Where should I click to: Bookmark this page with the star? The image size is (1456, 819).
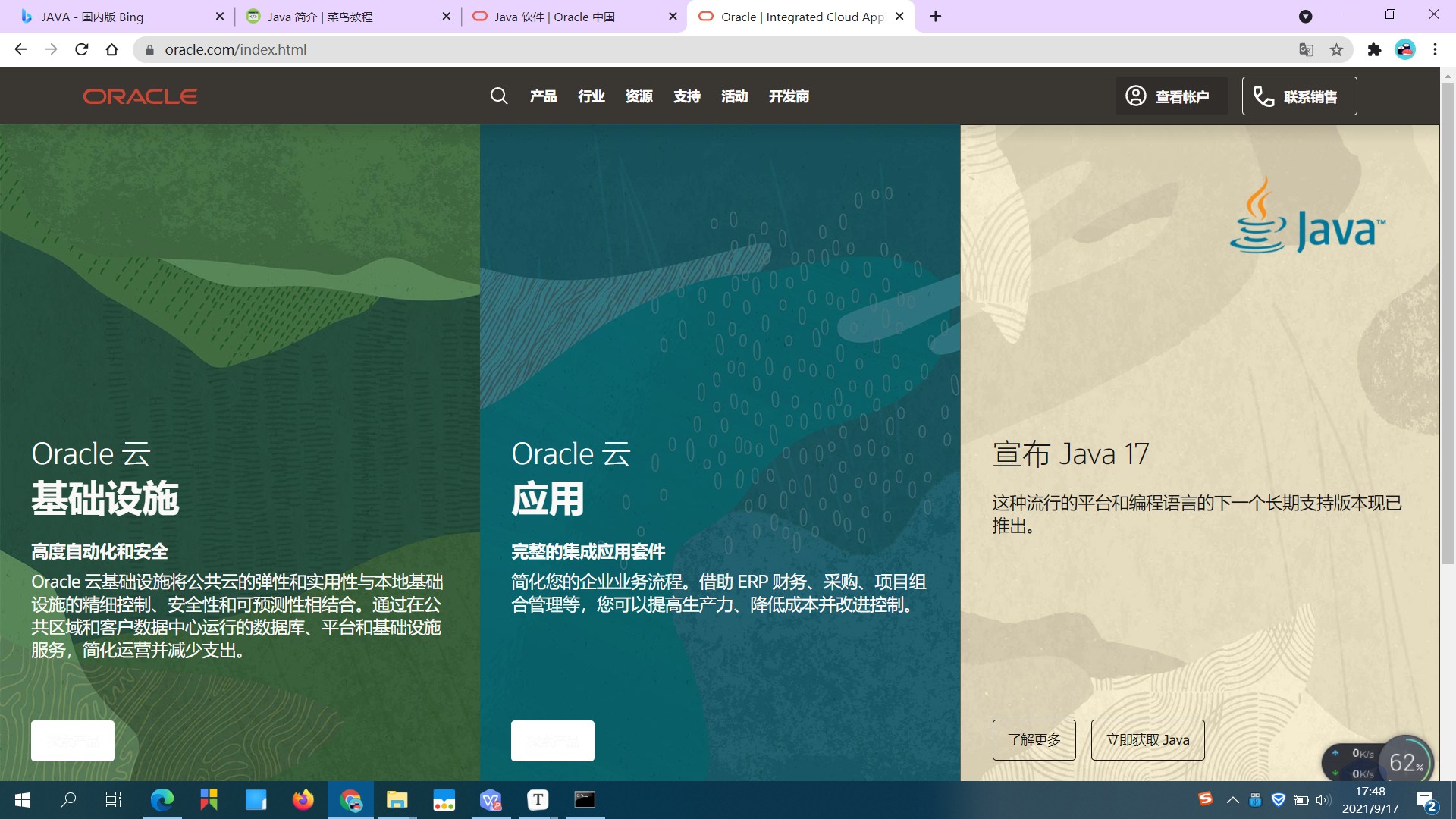point(1336,49)
